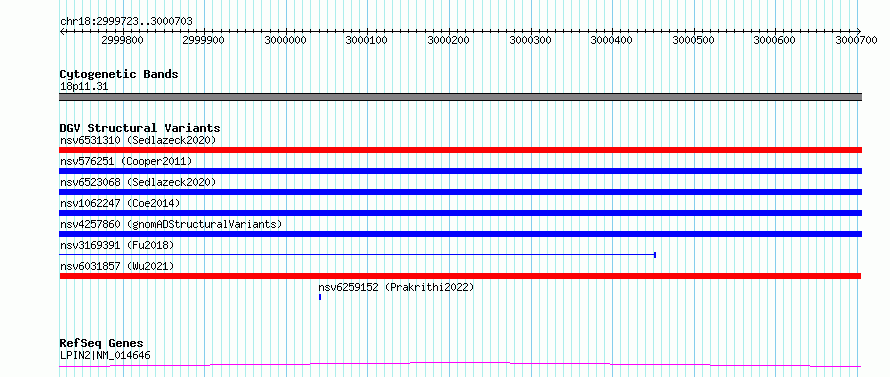The width and height of the screenshot is (890, 377).
Task: Click the nsv1062247 (Coe2014) label
Action: coord(120,203)
